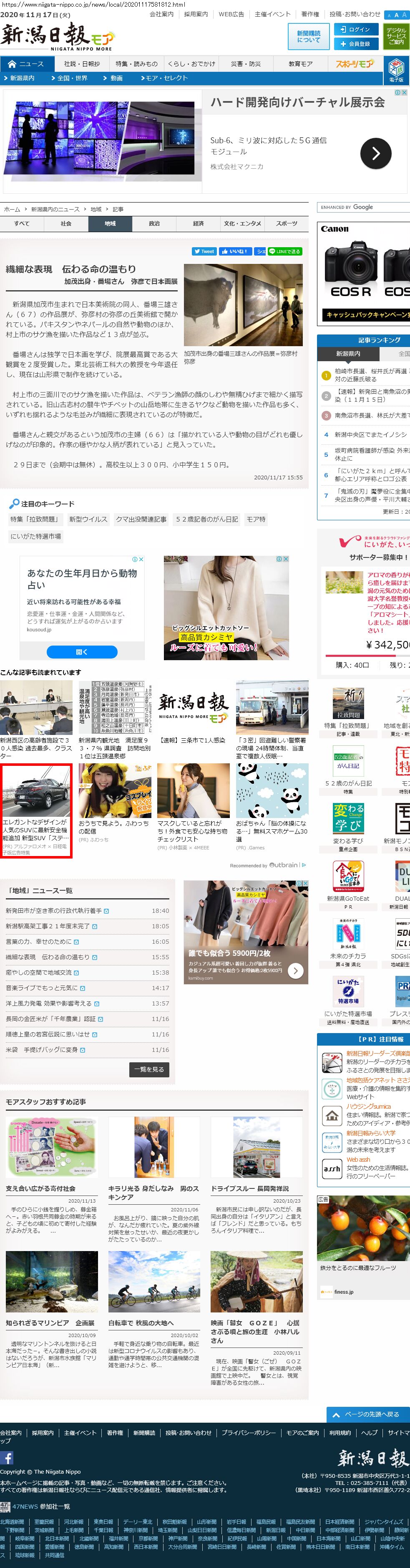This screenshot has height=1568, width=410.
Task: Click the Facebook いいね! like button
Action: point(234,251)
